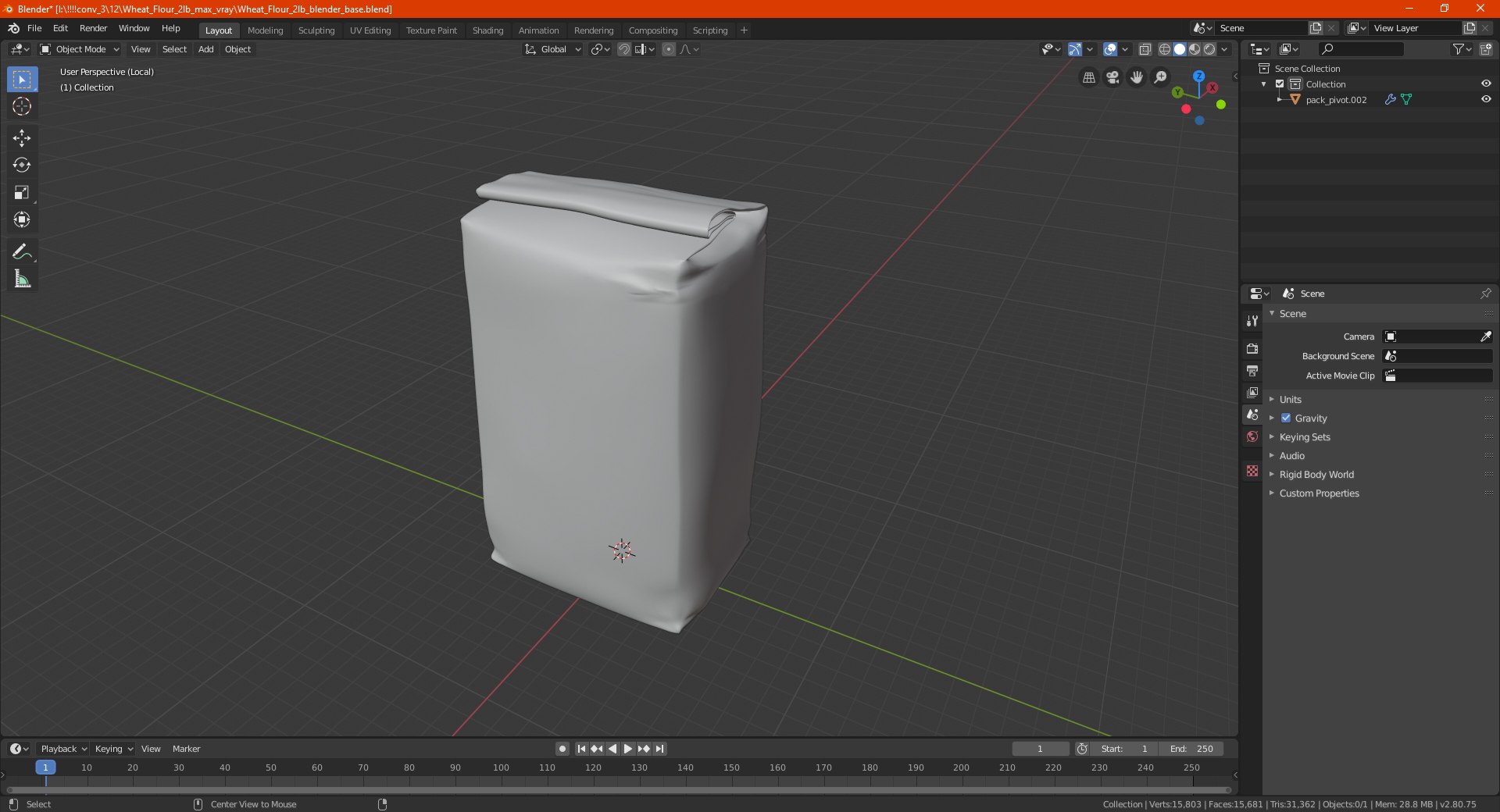Open the Marker menu in timeline
The height and width of the screenshot is (812, 1500).
pyautogui.click(x=186, y=749)
